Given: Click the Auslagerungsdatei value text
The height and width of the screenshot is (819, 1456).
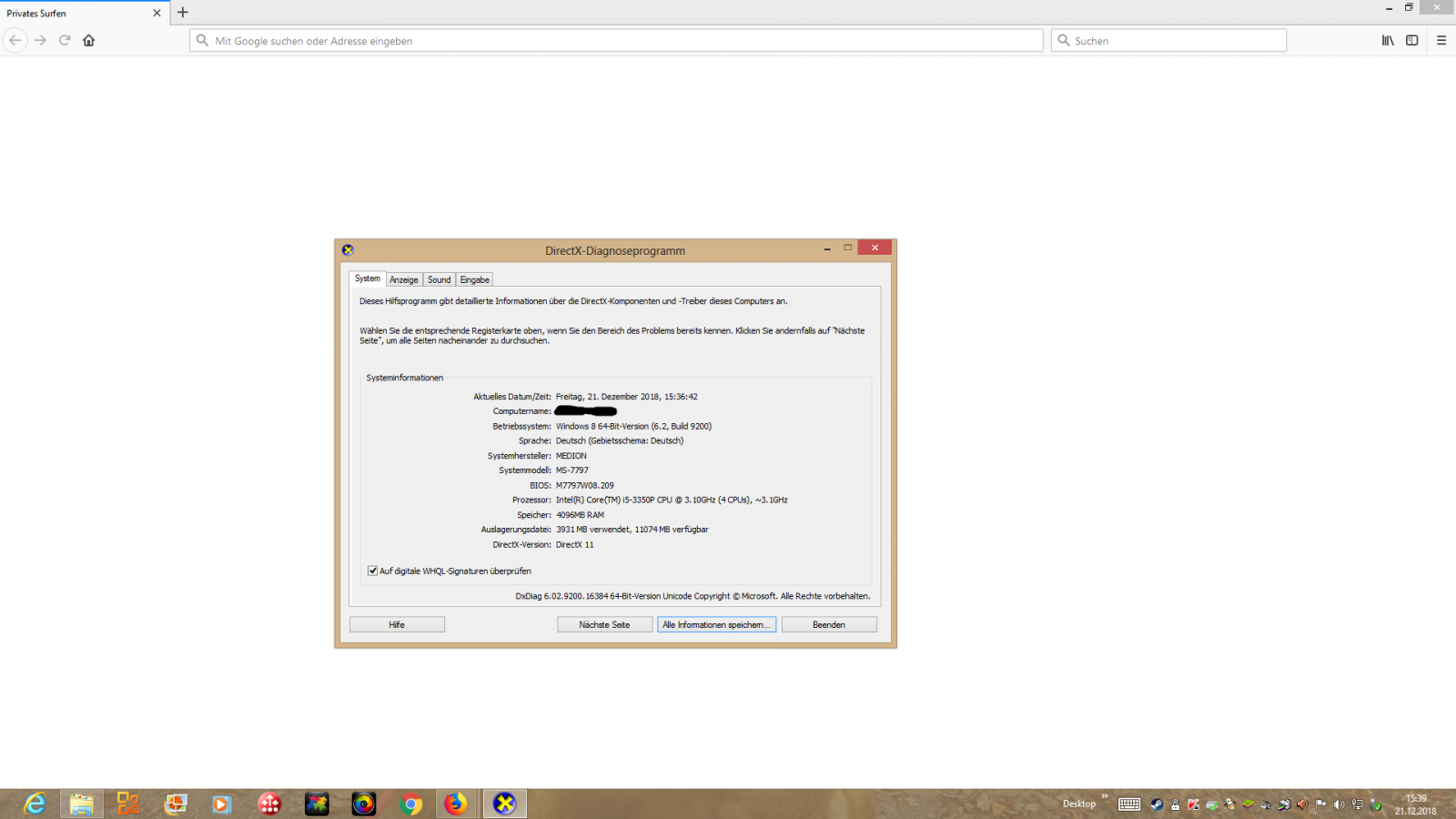Looking at the screenshot, I should [632, 530].
